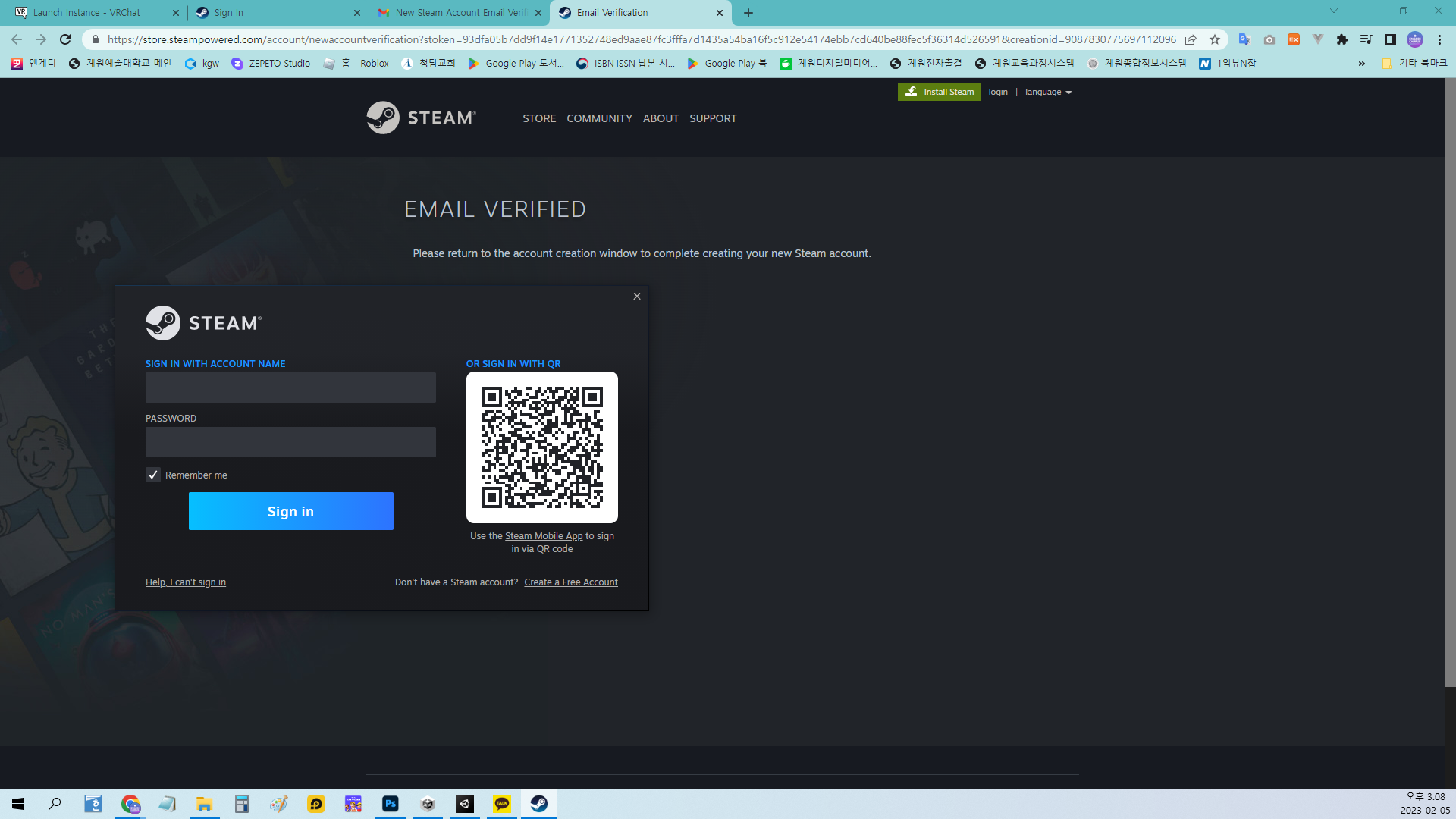Open KakaoTalk from the taskbar
Viewport: 1456px width, 819px height.
tap(502, 804)
